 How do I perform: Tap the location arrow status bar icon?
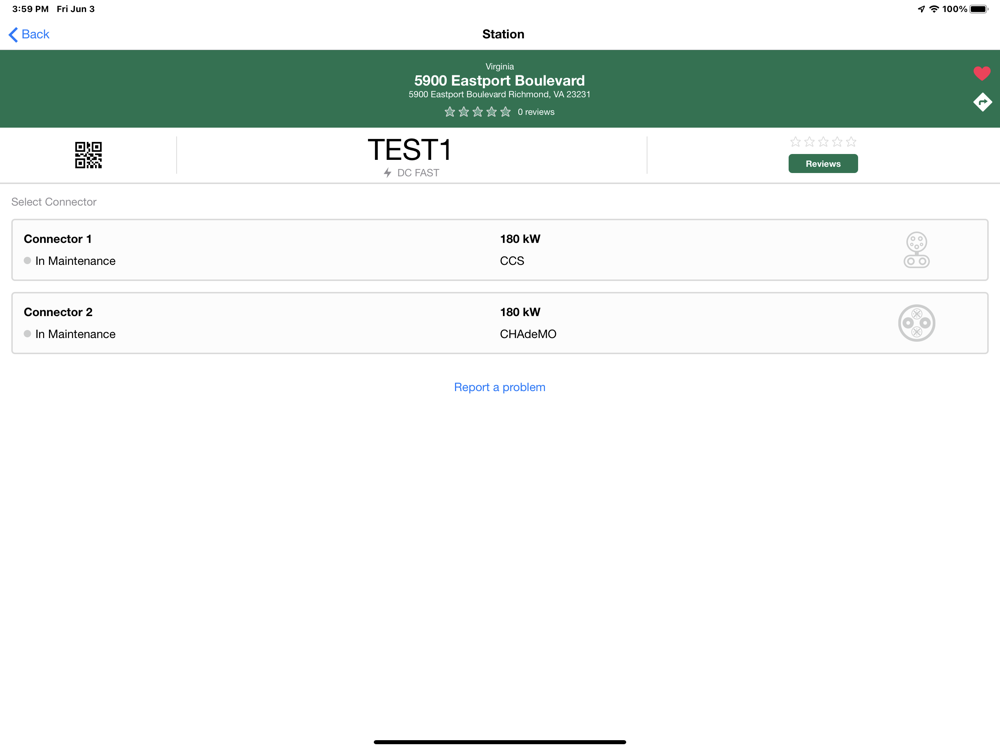(x=921, y=9)
